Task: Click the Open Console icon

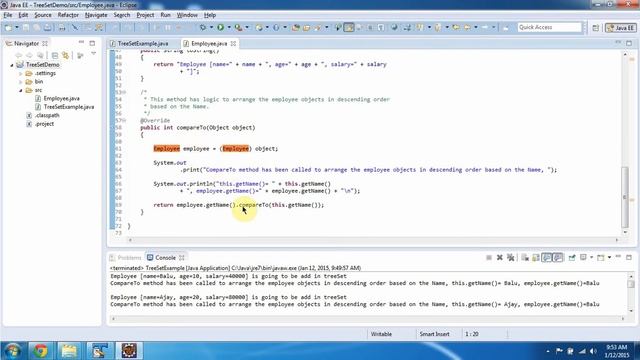Action: tap(600, 258)
